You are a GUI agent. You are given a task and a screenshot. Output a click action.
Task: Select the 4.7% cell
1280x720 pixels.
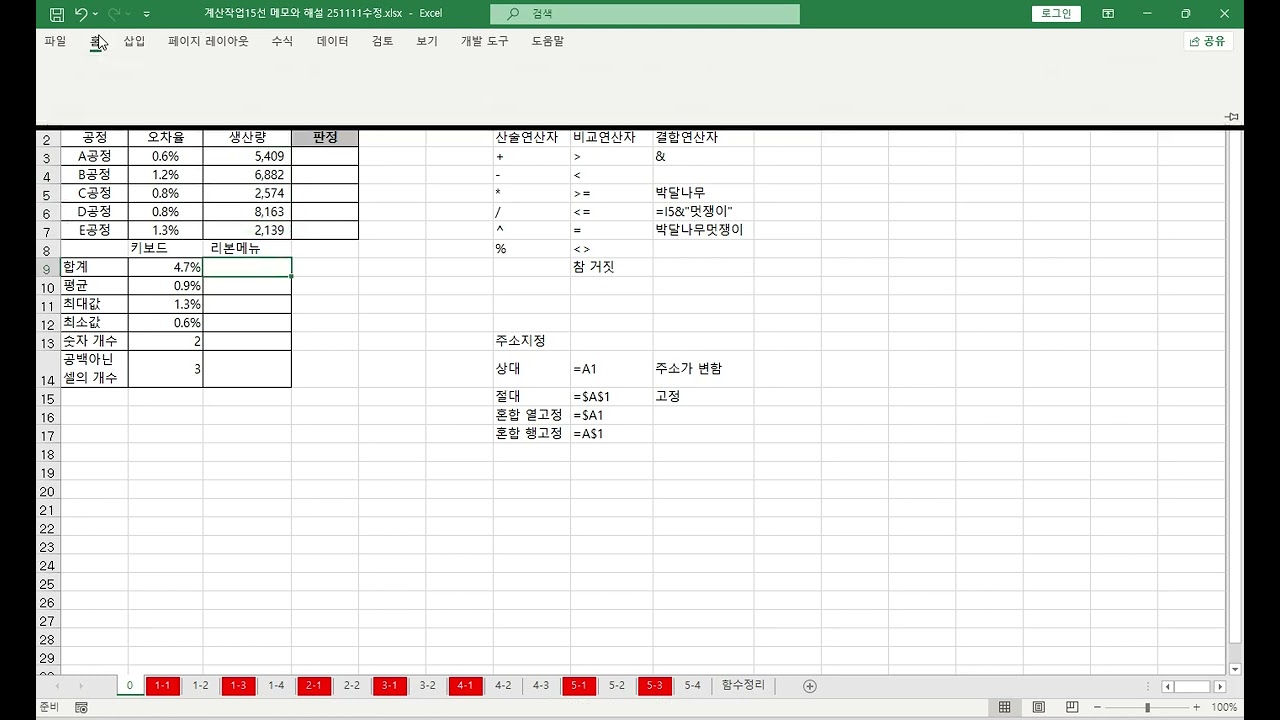165,267
